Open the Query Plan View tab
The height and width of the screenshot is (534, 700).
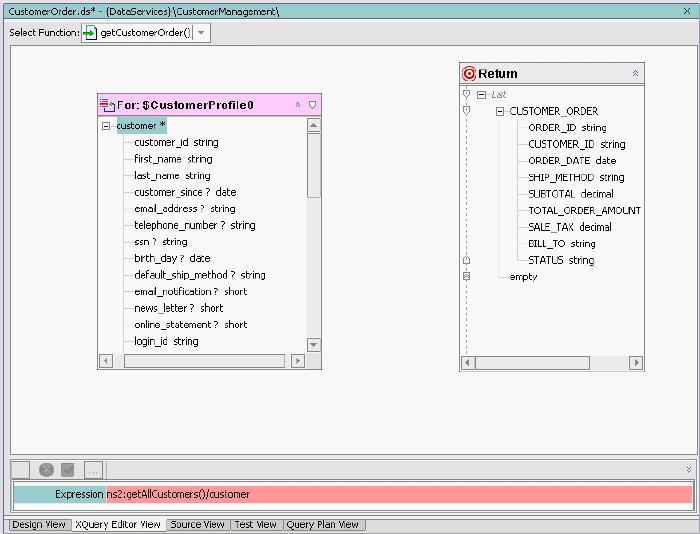tap(323, 525)
